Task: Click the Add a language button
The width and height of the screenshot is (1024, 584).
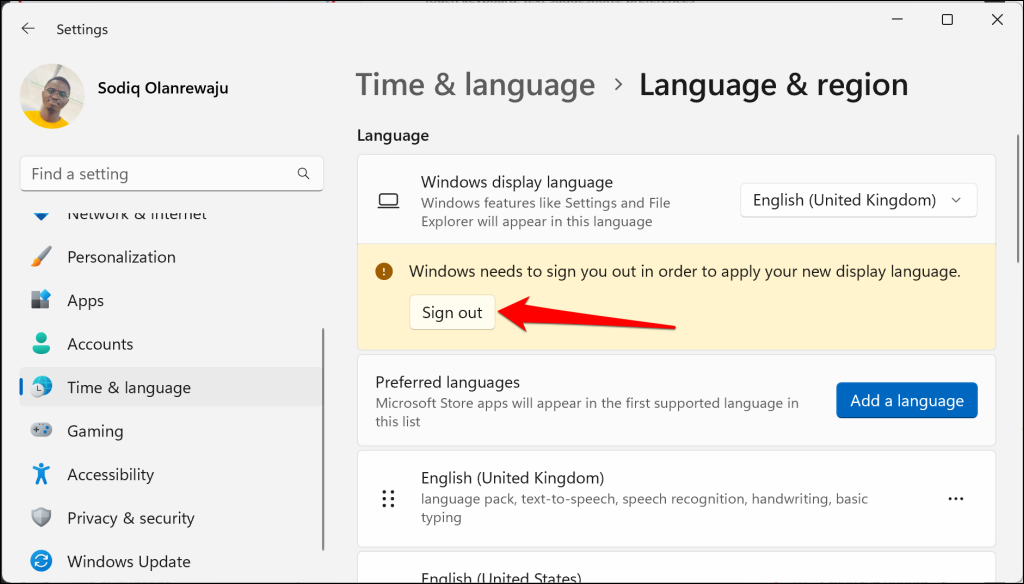Action: point(906,400)
